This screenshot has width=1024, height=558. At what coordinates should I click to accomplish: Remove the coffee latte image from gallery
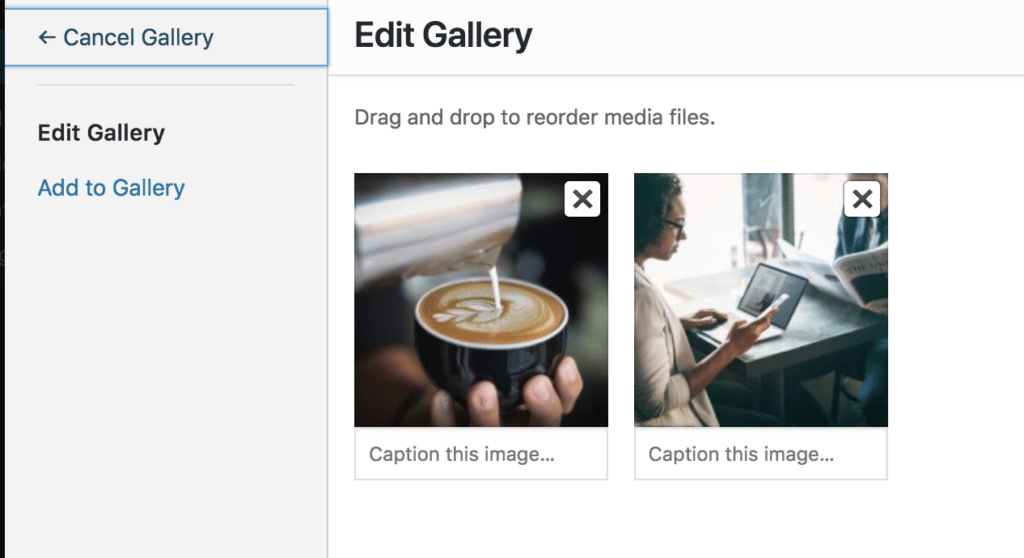click(582, 199)
